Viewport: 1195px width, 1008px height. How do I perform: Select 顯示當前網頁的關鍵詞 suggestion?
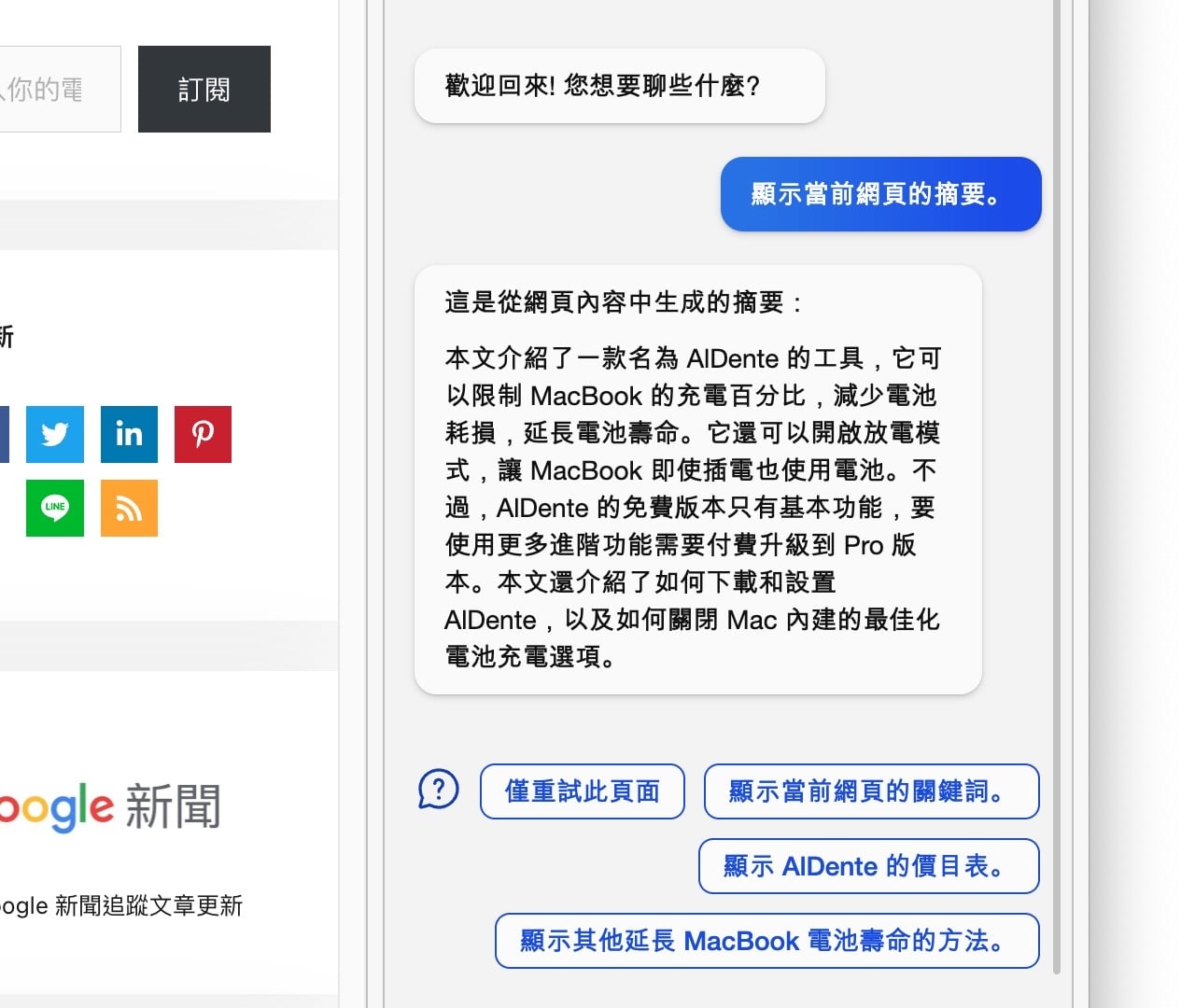pyautogui.click(x=871, y=791)
